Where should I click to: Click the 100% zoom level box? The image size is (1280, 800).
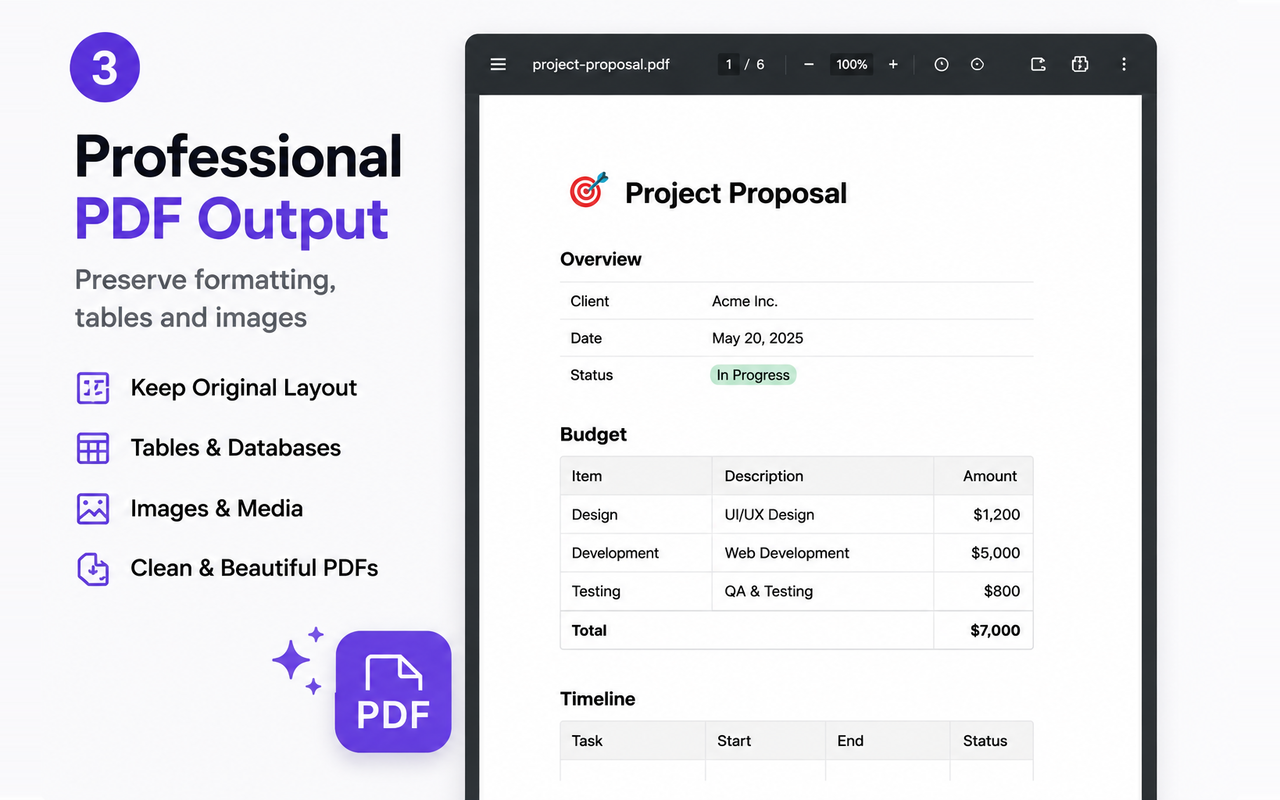tap(852, 64)
